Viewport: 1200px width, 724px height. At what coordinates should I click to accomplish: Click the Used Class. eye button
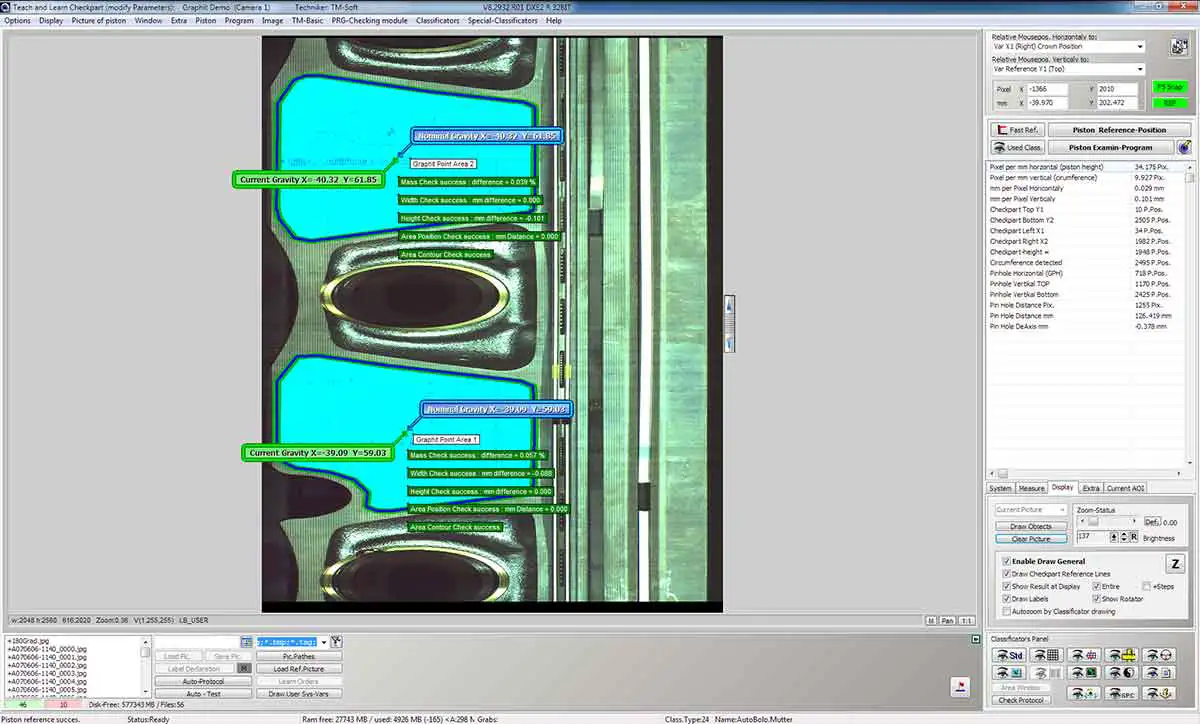[x=1017, y=147]
